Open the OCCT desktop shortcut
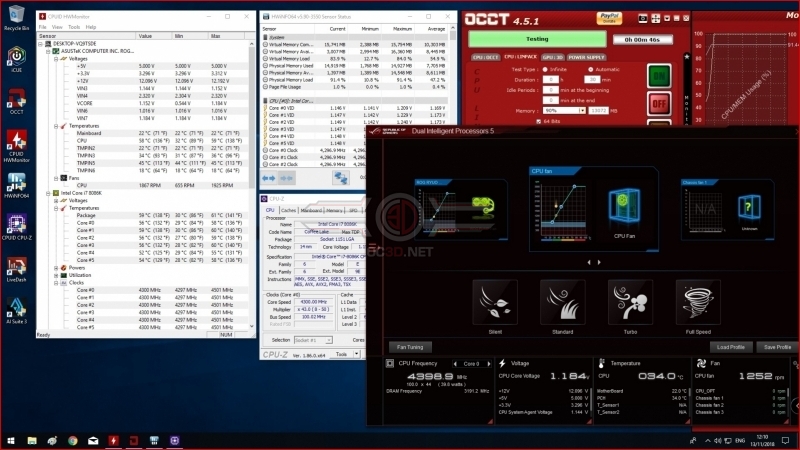 16,101
